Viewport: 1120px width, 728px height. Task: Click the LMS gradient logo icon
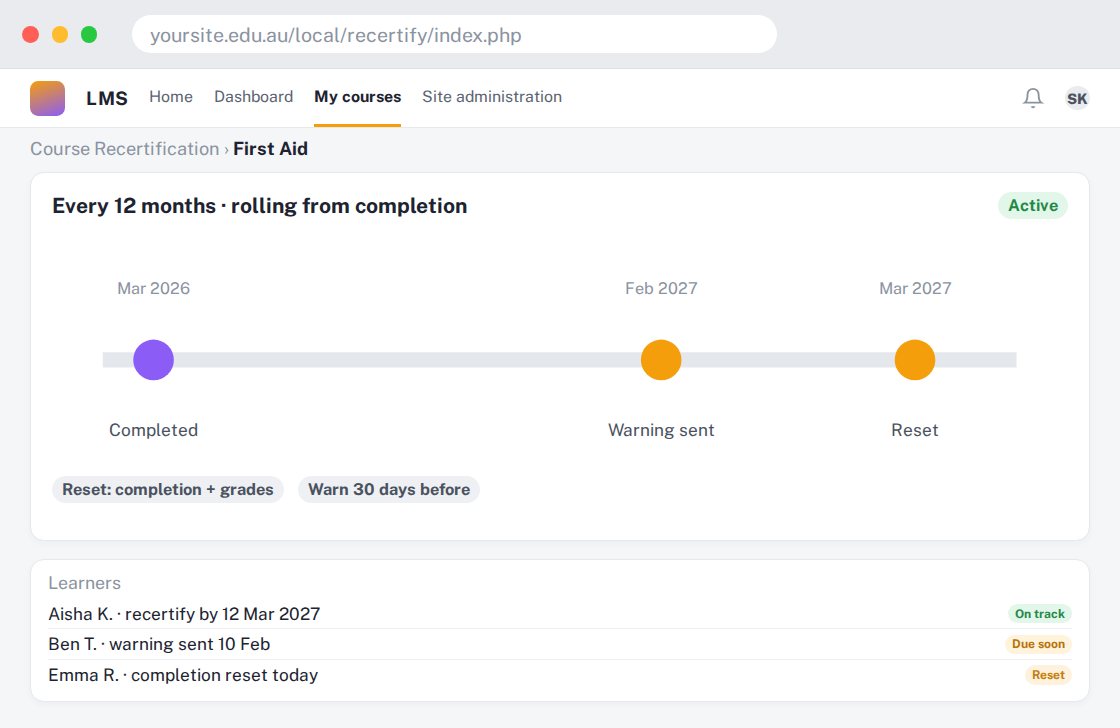(47, 98)
